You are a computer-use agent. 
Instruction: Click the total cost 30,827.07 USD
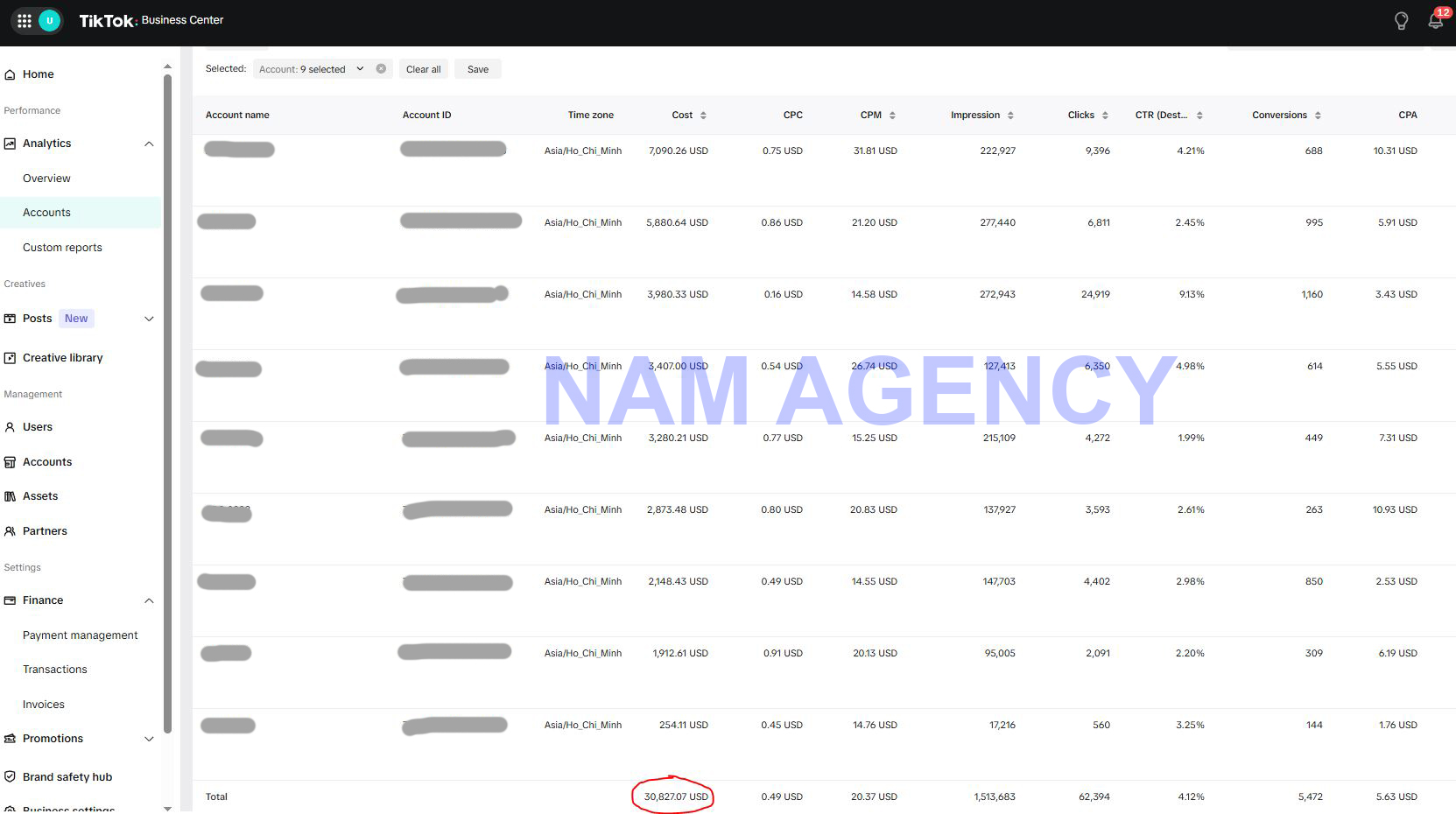tap(676, 797)
